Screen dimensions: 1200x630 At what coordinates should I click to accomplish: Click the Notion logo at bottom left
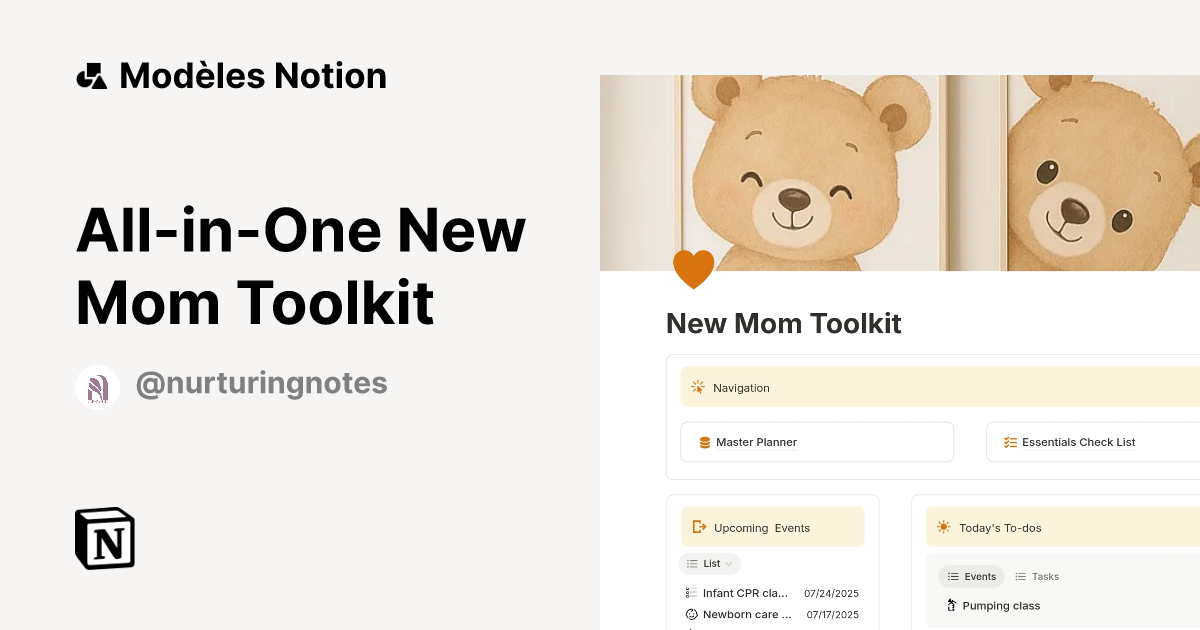[103, 538]
